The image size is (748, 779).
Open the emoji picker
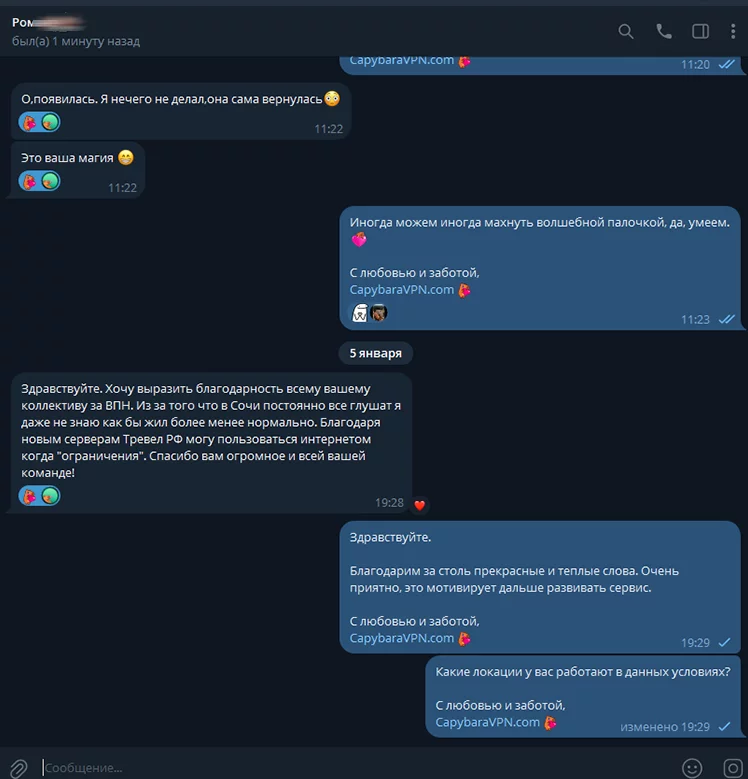click(x=692, y=768)
